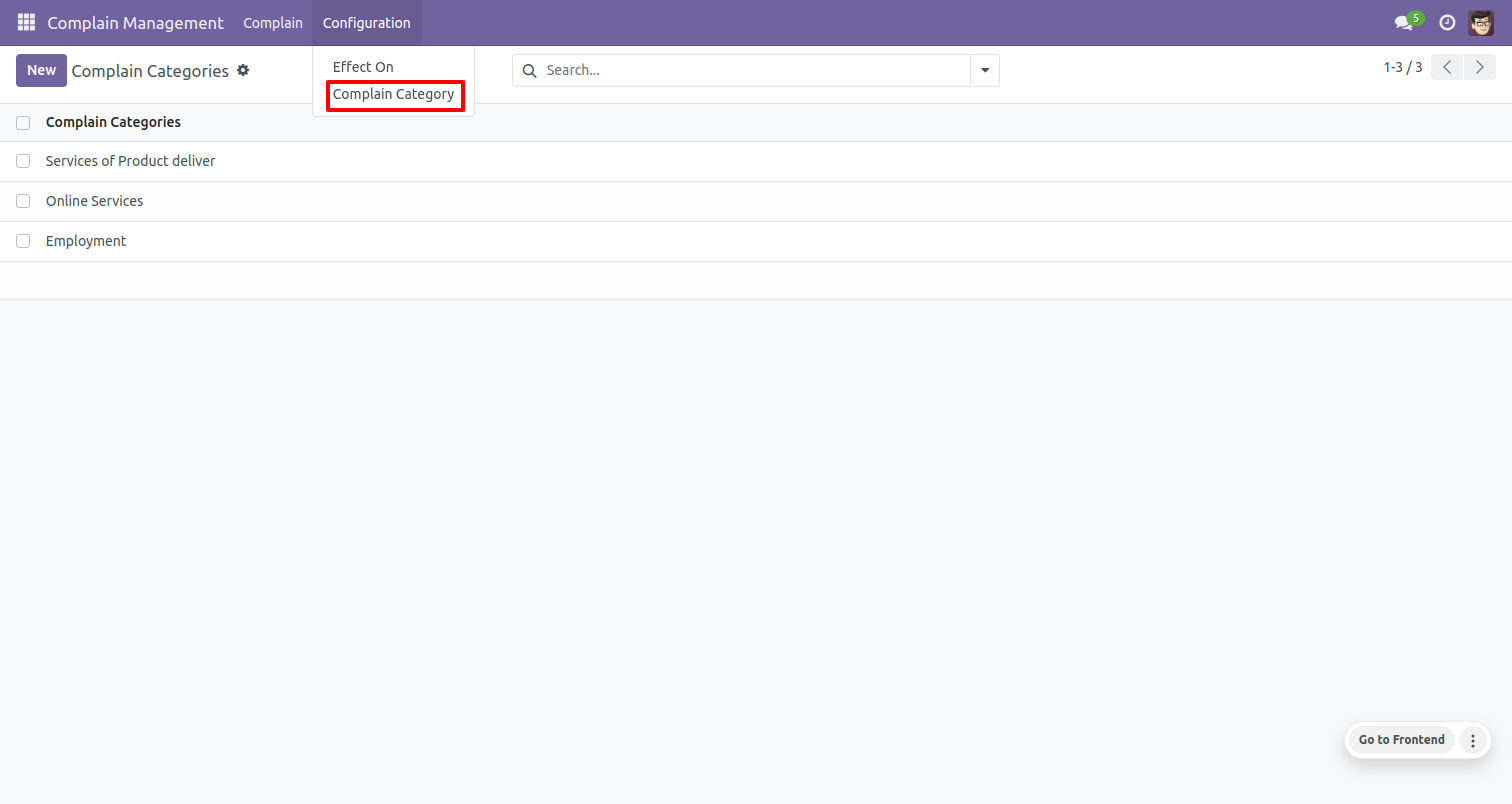Create a New complain category
Image resolution: width=1512 pixels, height=804 pixels.
[x=41, y=70]
